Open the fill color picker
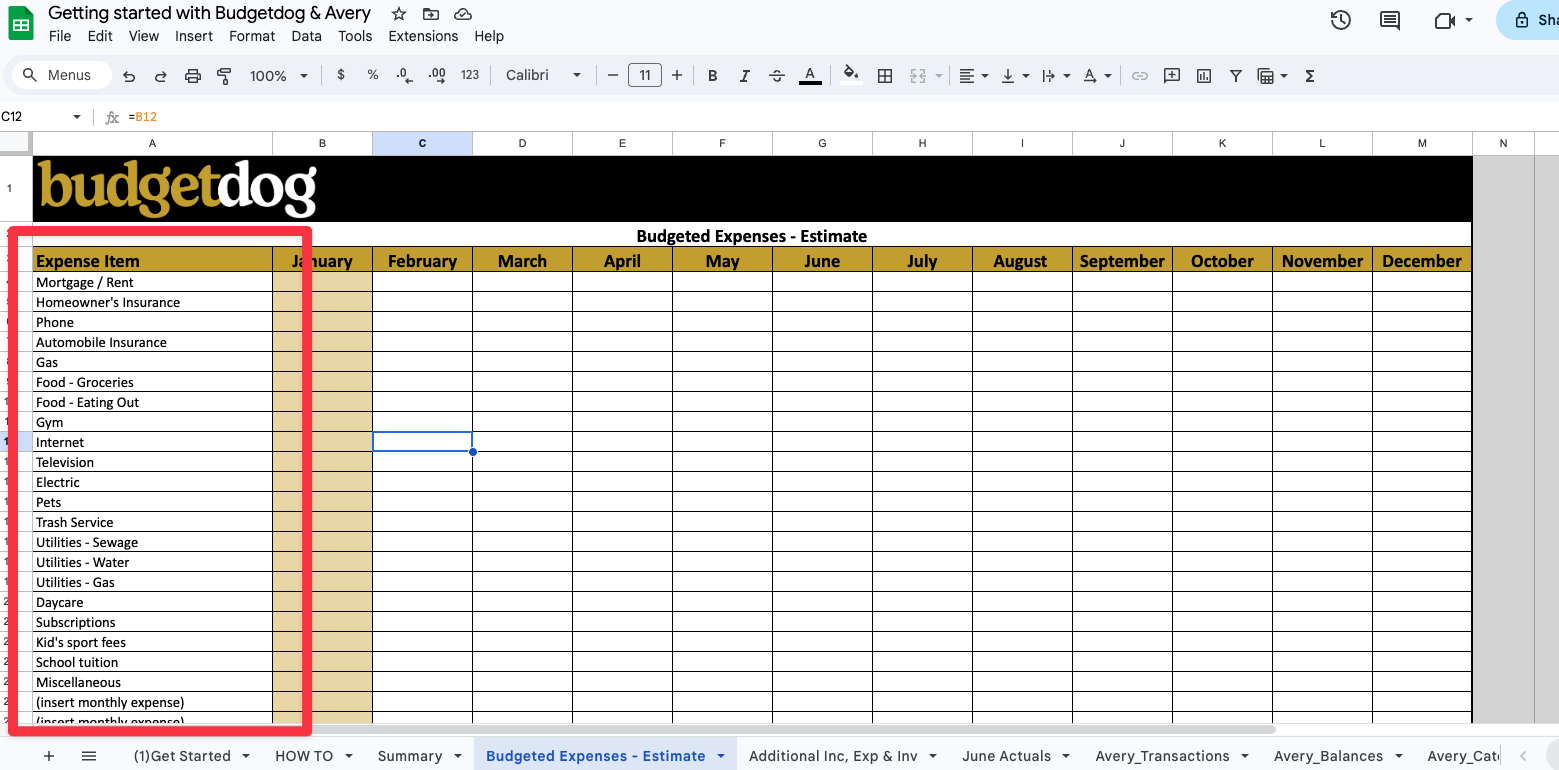 pos(850,76)
